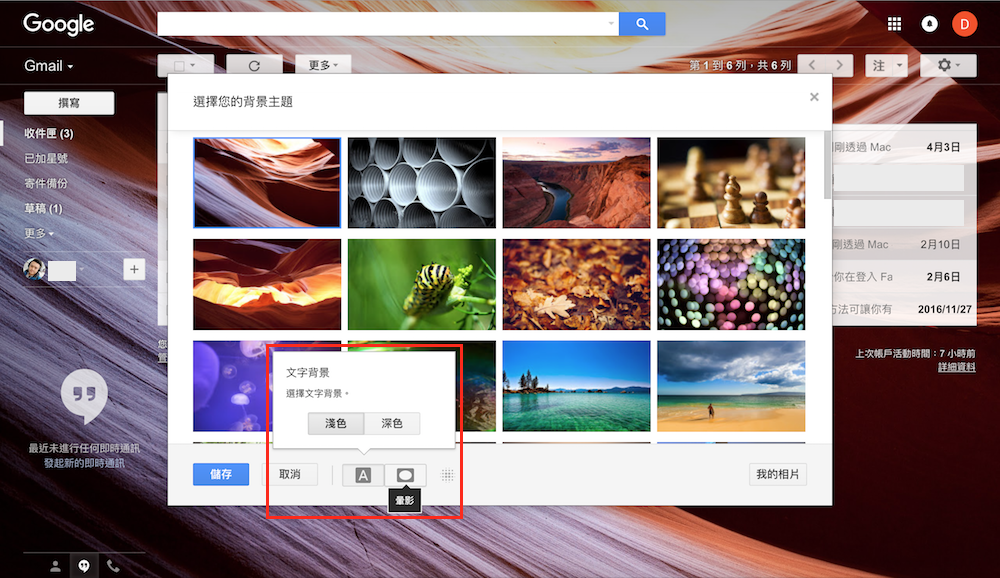Tick the select-all checkbox in toolbar
The height and width of the screenshot is (578, 1000).
point(179,66)
